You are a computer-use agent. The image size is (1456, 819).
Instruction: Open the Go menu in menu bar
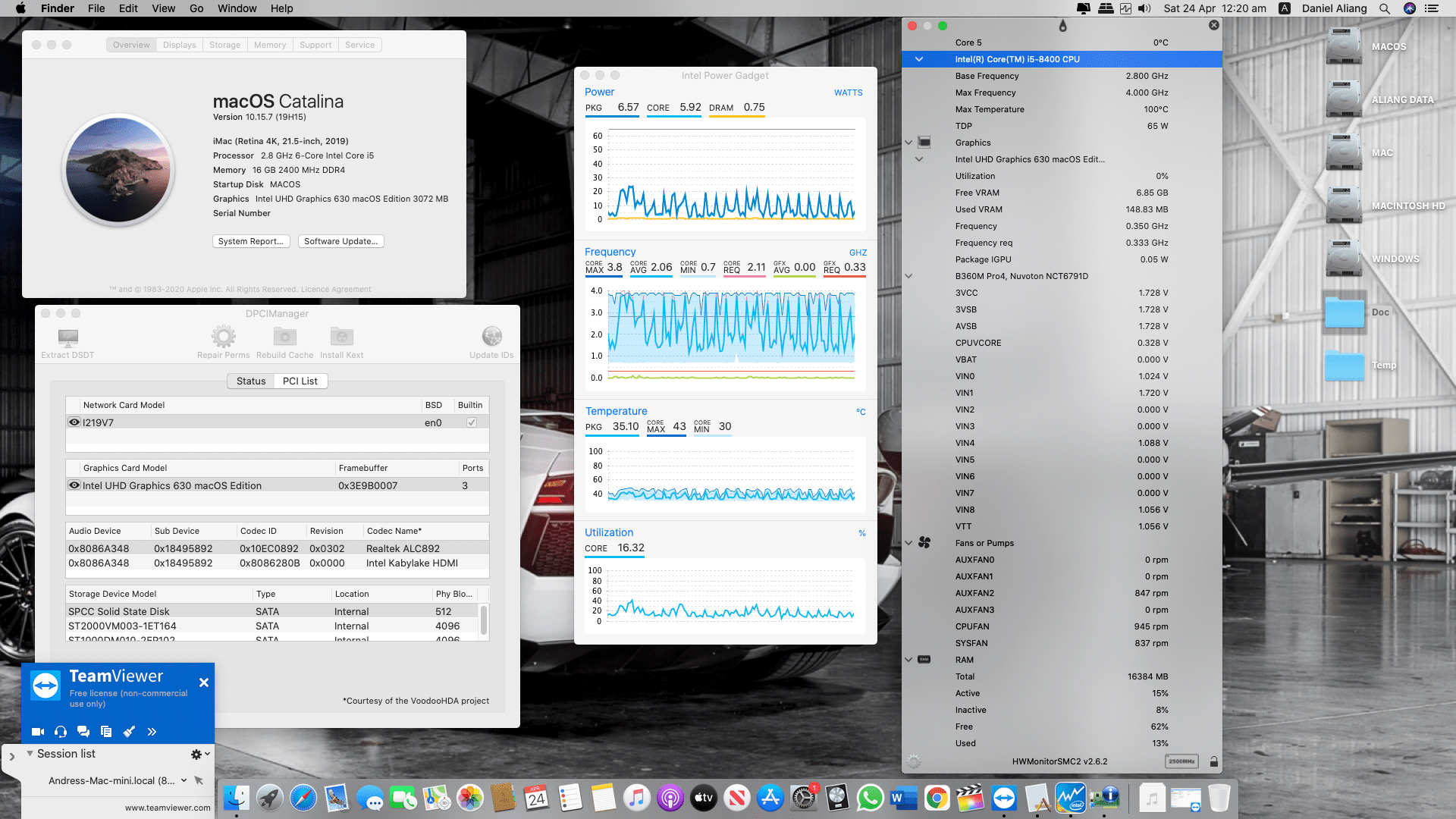pos(196,8)
